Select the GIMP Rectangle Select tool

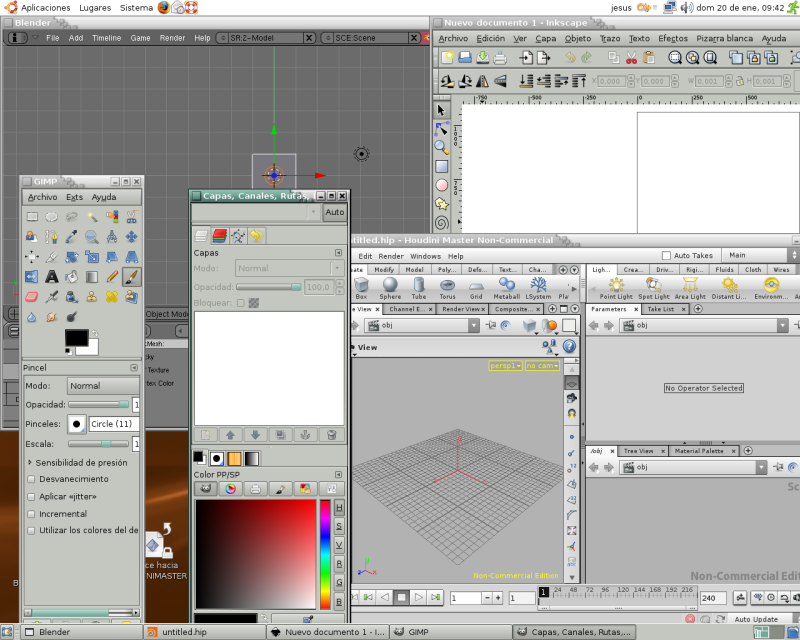point(32,217)
